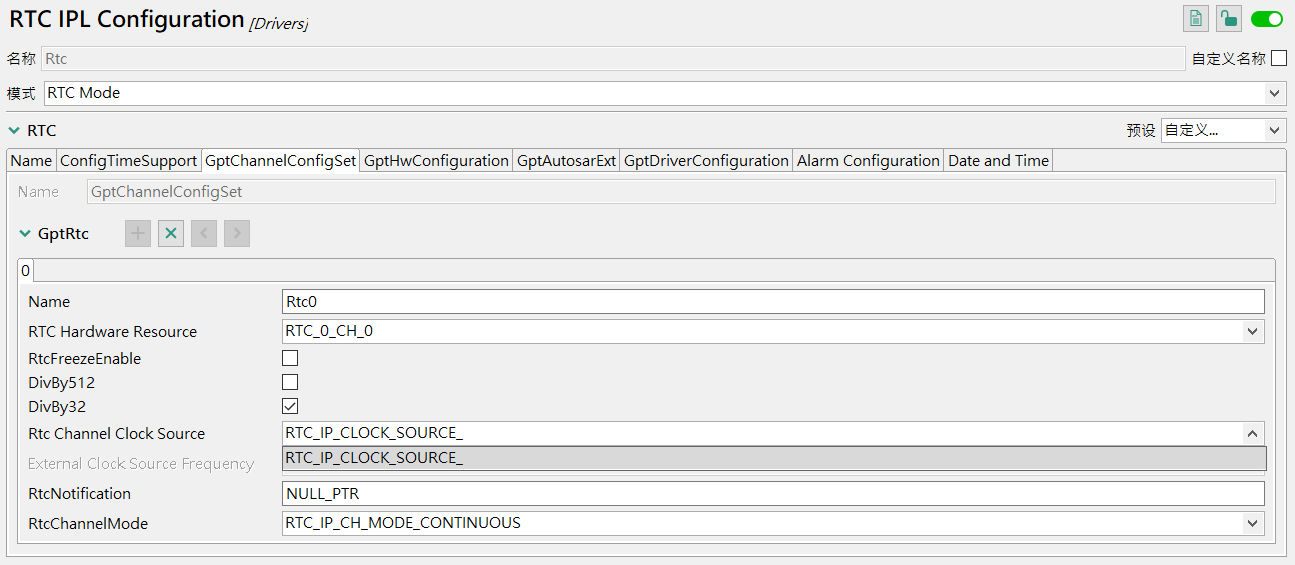Open the RtcChannelMode dropdown
The image size is (1295, 565).
[773, 523]
